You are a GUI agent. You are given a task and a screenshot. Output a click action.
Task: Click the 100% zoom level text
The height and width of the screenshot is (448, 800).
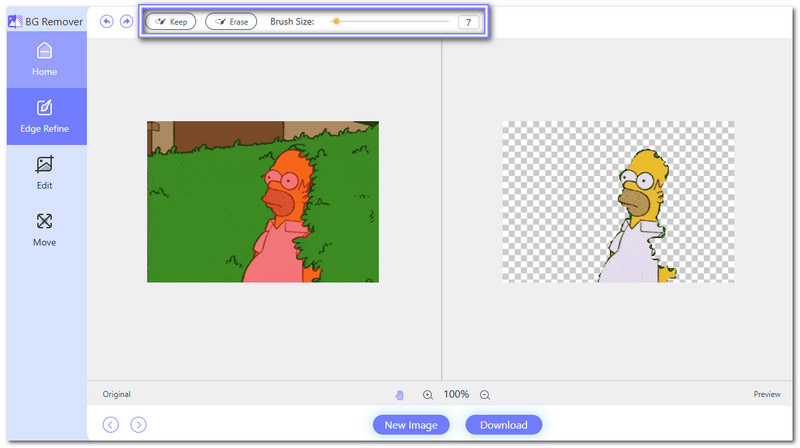tap(456, 394)
